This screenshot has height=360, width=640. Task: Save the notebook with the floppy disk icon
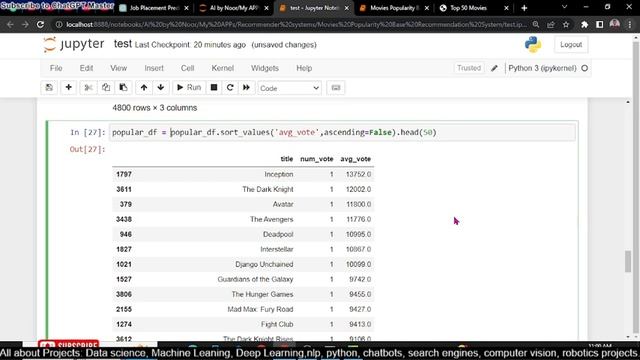tap(49, 88)
